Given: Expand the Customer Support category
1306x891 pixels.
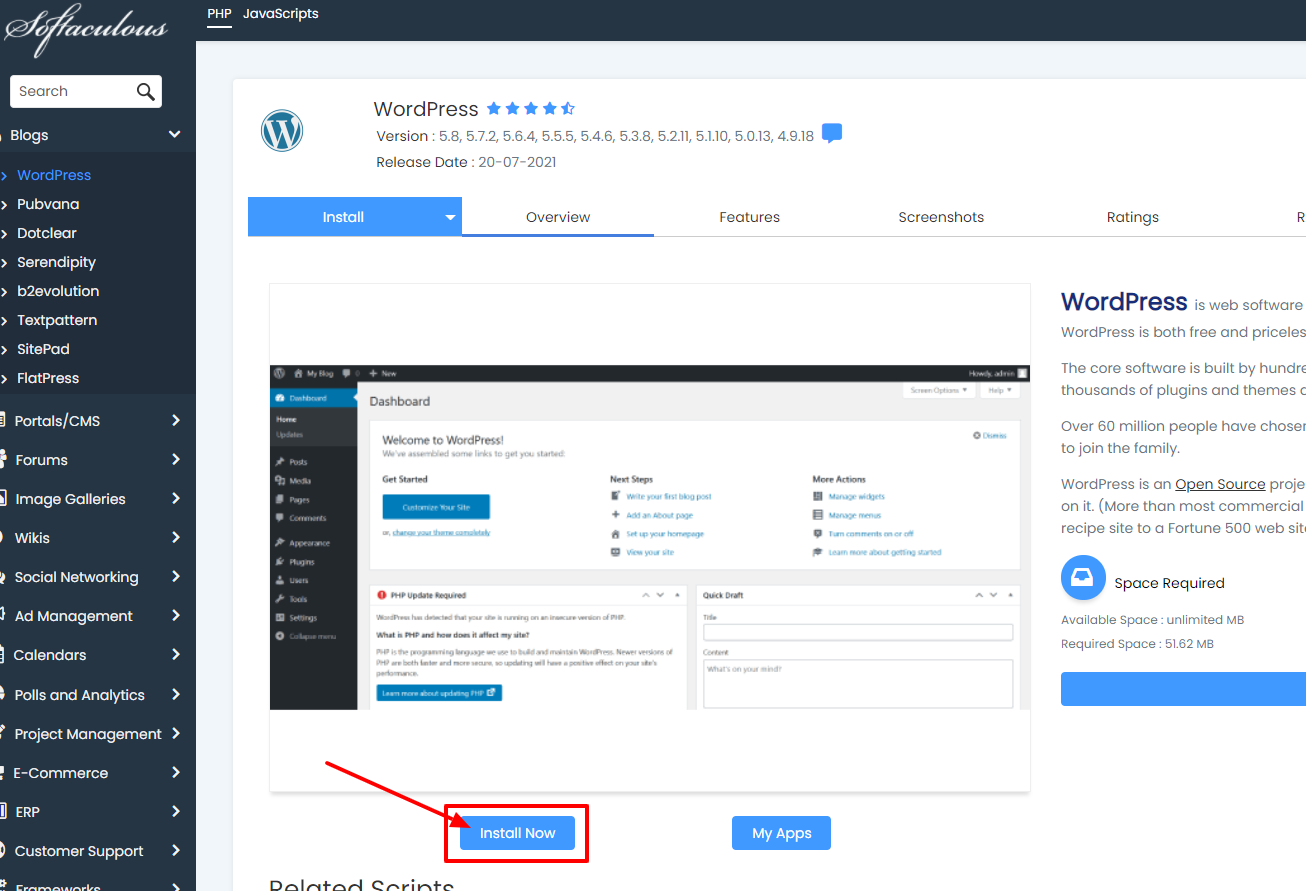Looking at the screenshot, I should 98,851.
